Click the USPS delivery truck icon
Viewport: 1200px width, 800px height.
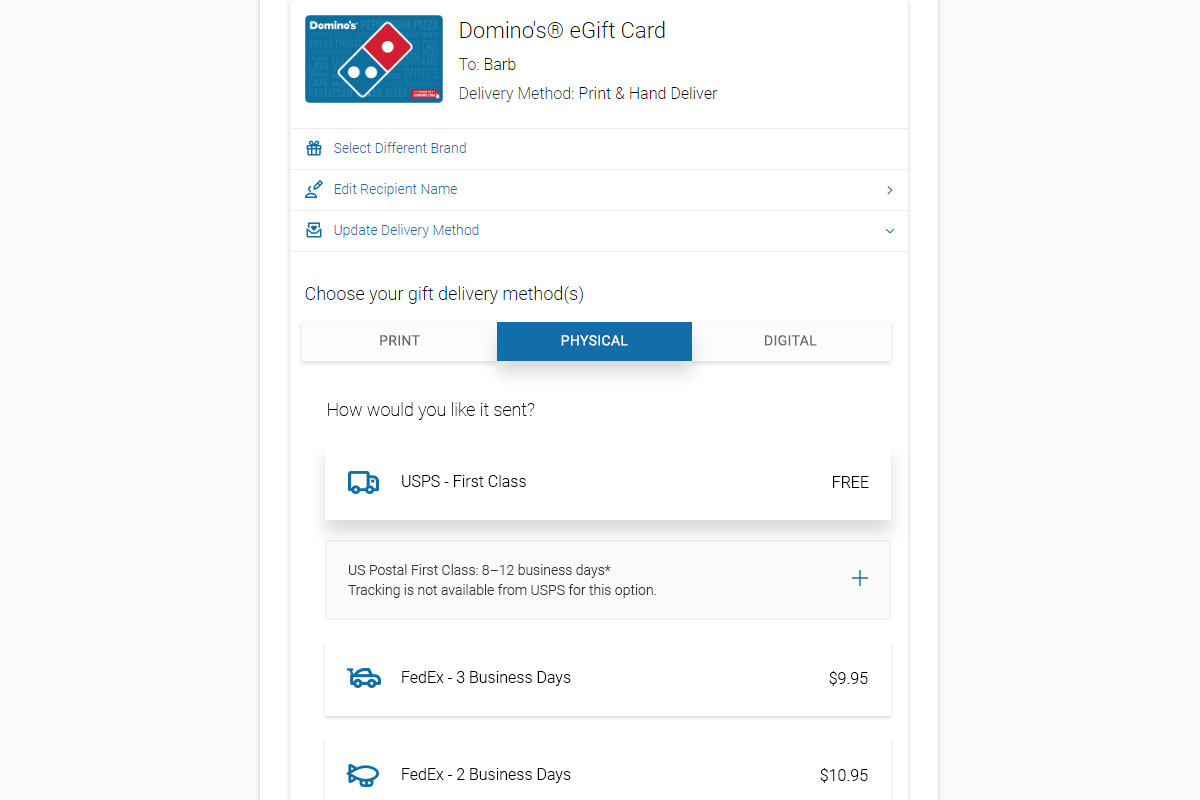363,482
